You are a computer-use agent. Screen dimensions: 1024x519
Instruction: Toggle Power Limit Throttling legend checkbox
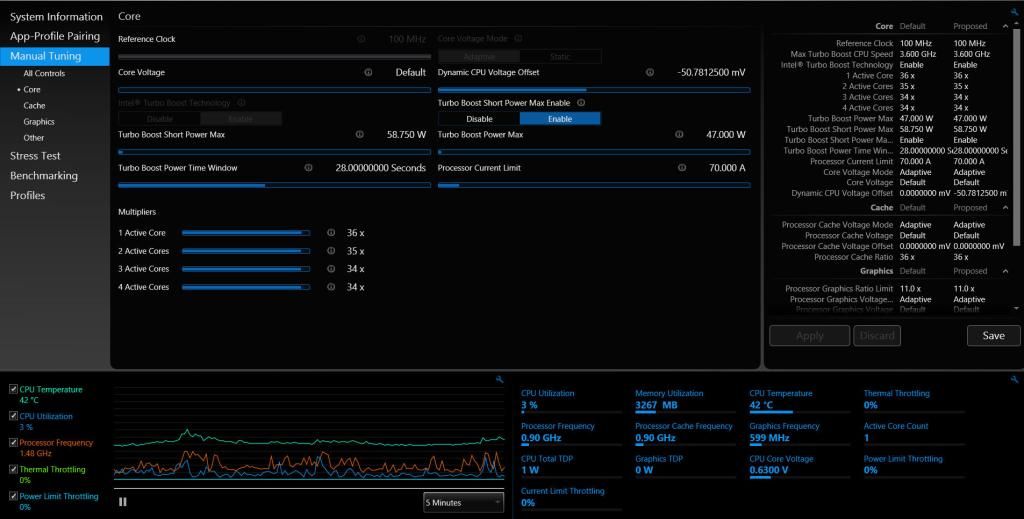(14, 496)
